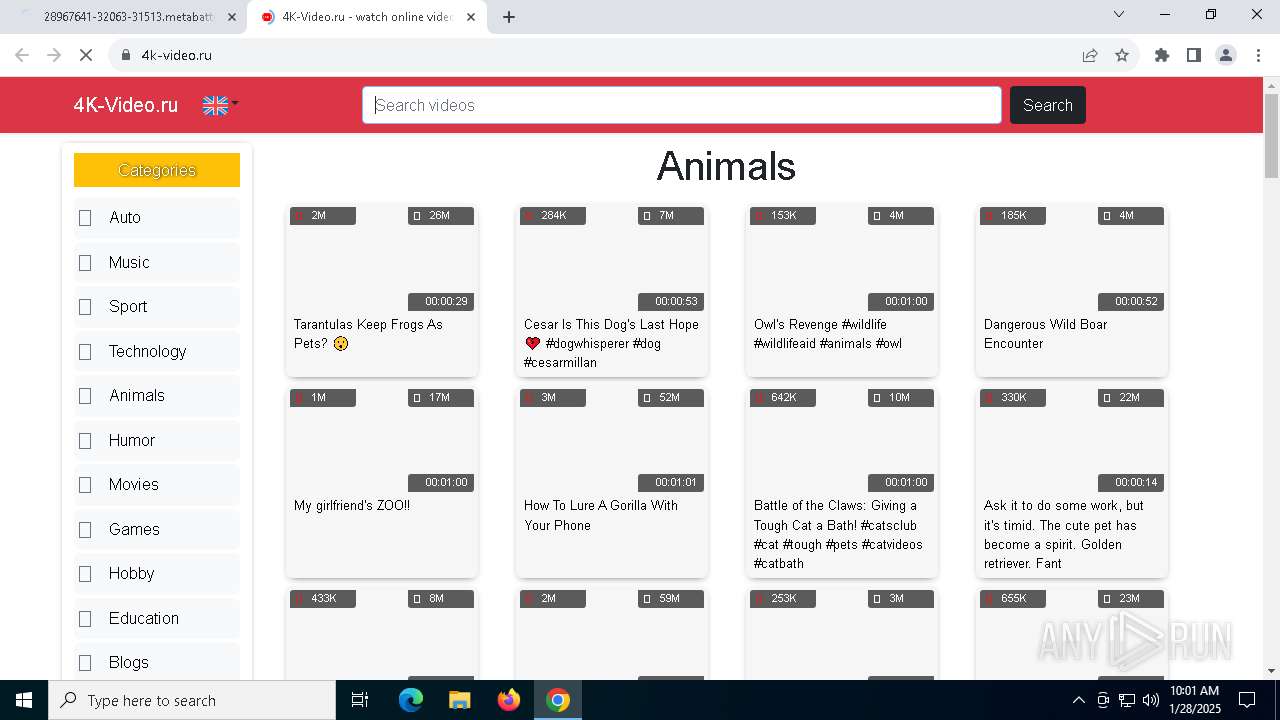The width and height of the screenshot is (1280, 720).
Task: Open the notification center icon
Action: [x=1247, y=700]
